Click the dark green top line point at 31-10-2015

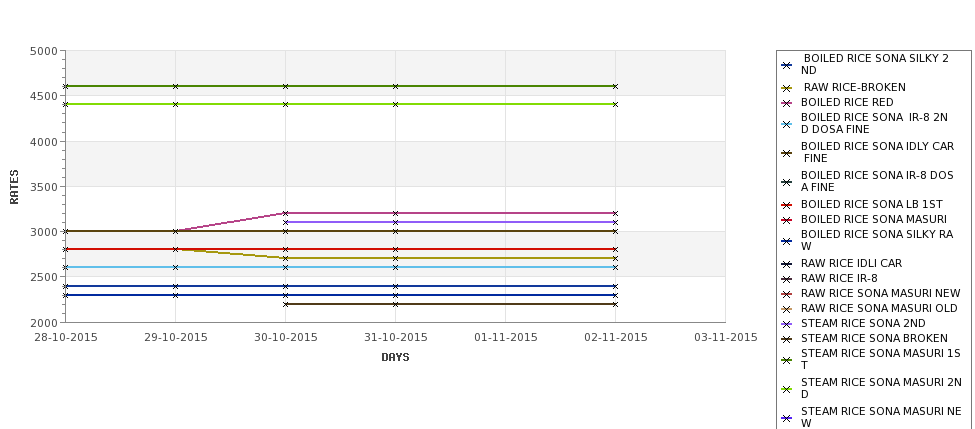tap(395, 86)
